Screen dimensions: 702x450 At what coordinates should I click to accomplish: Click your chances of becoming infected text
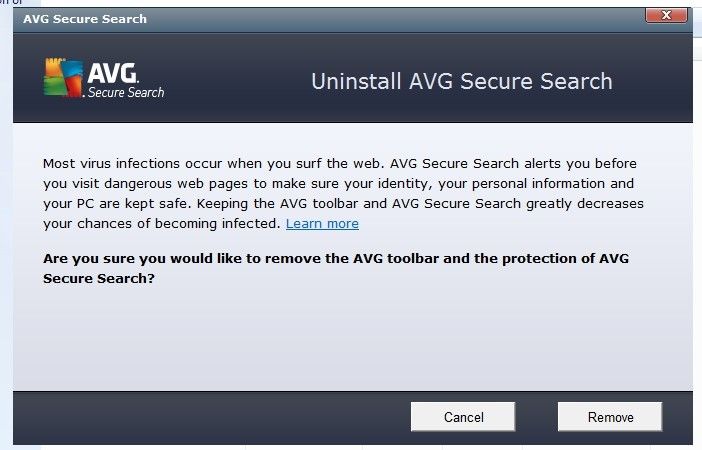pos(162,223)
